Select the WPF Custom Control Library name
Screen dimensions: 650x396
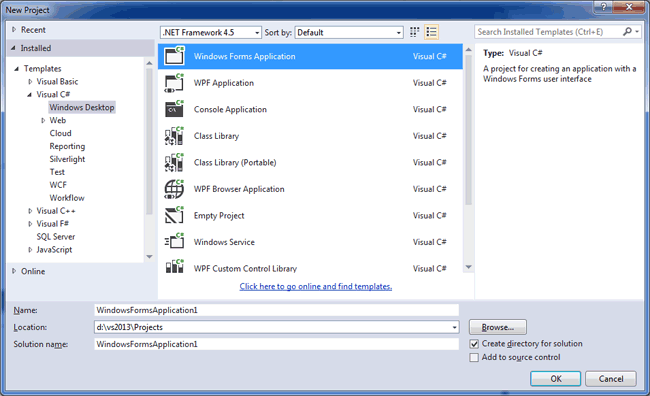[x=245, y=269]
